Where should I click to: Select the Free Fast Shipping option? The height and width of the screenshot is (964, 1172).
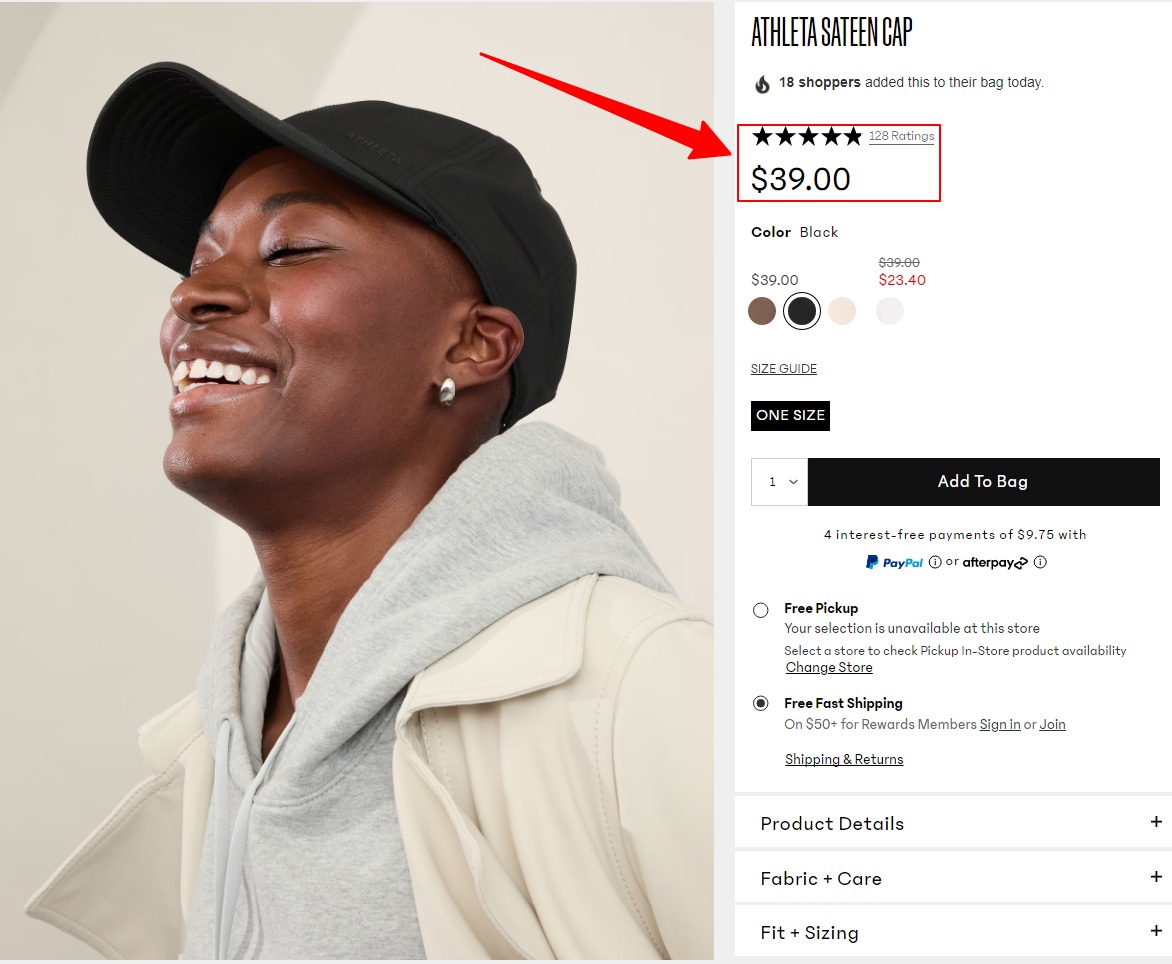click(761, 703)
